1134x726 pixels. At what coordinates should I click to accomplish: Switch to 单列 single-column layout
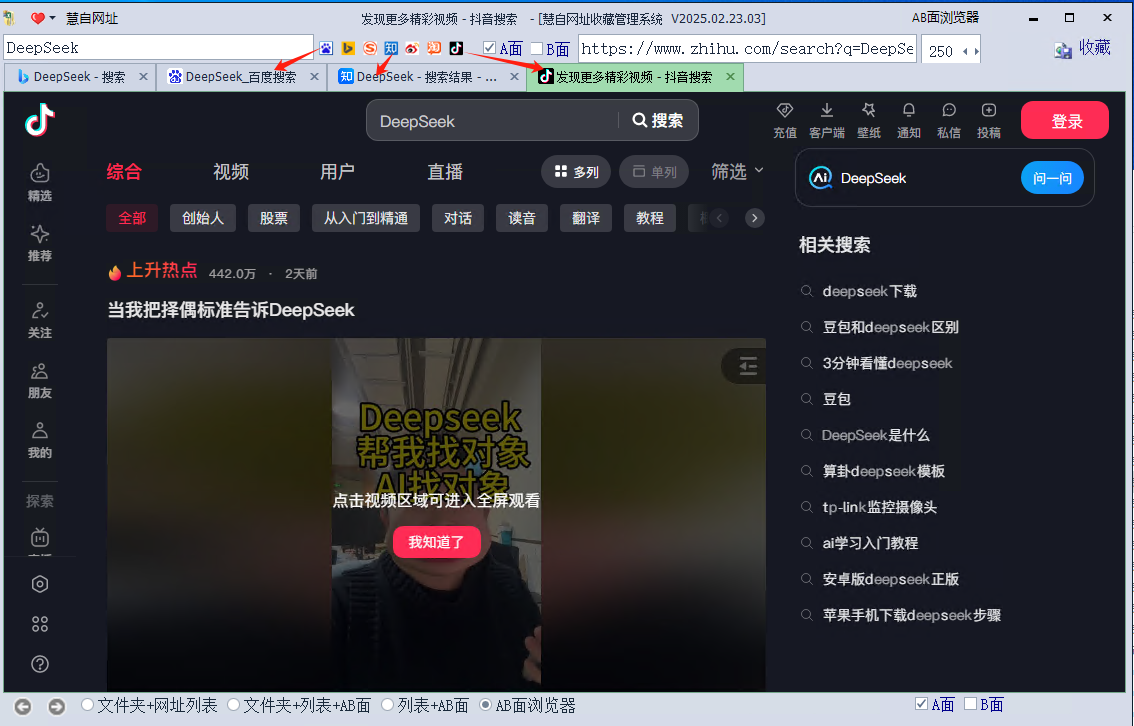(x=654, y=172)
